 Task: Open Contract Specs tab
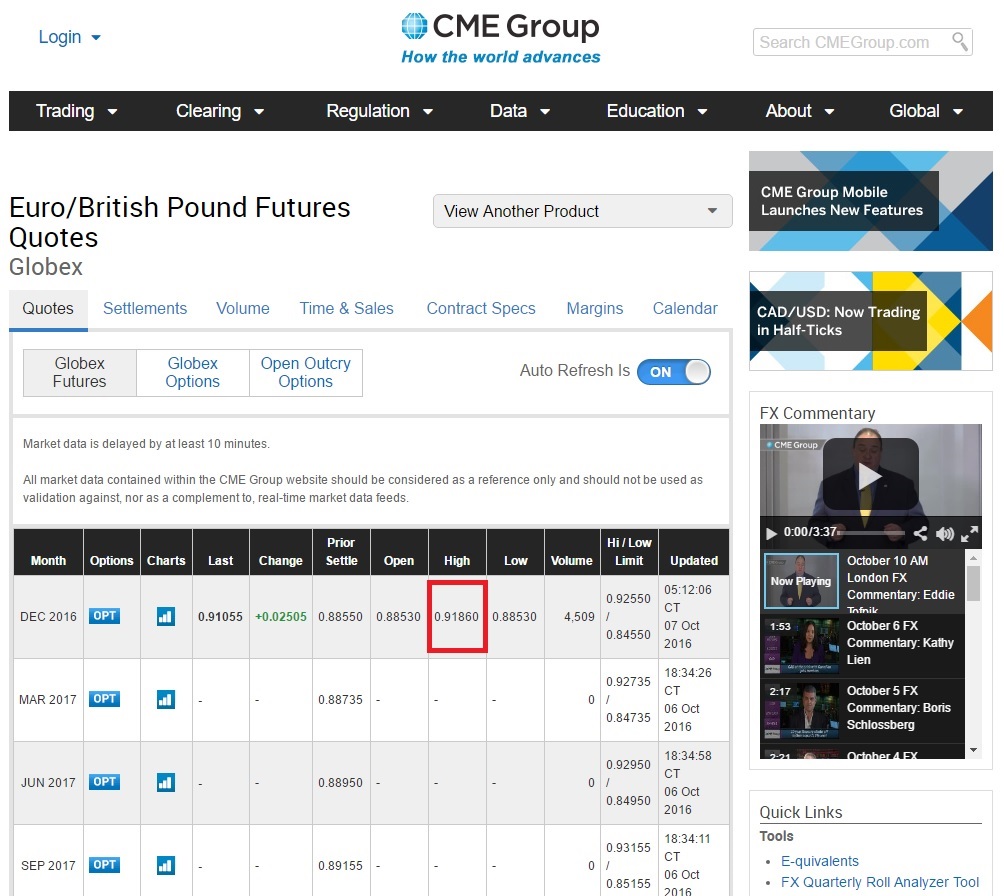481,309
